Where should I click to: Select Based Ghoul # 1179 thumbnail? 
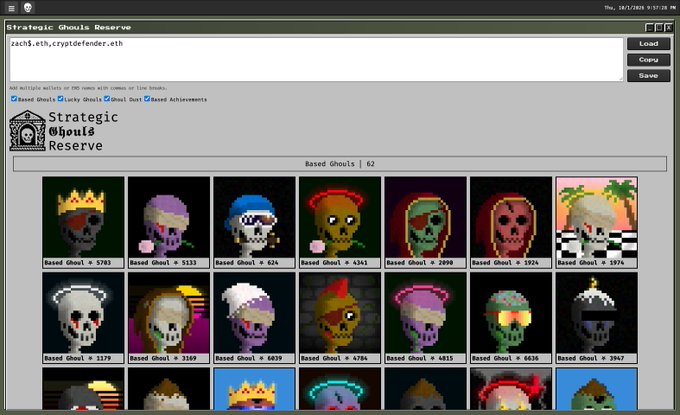click(x=83, y=313)
